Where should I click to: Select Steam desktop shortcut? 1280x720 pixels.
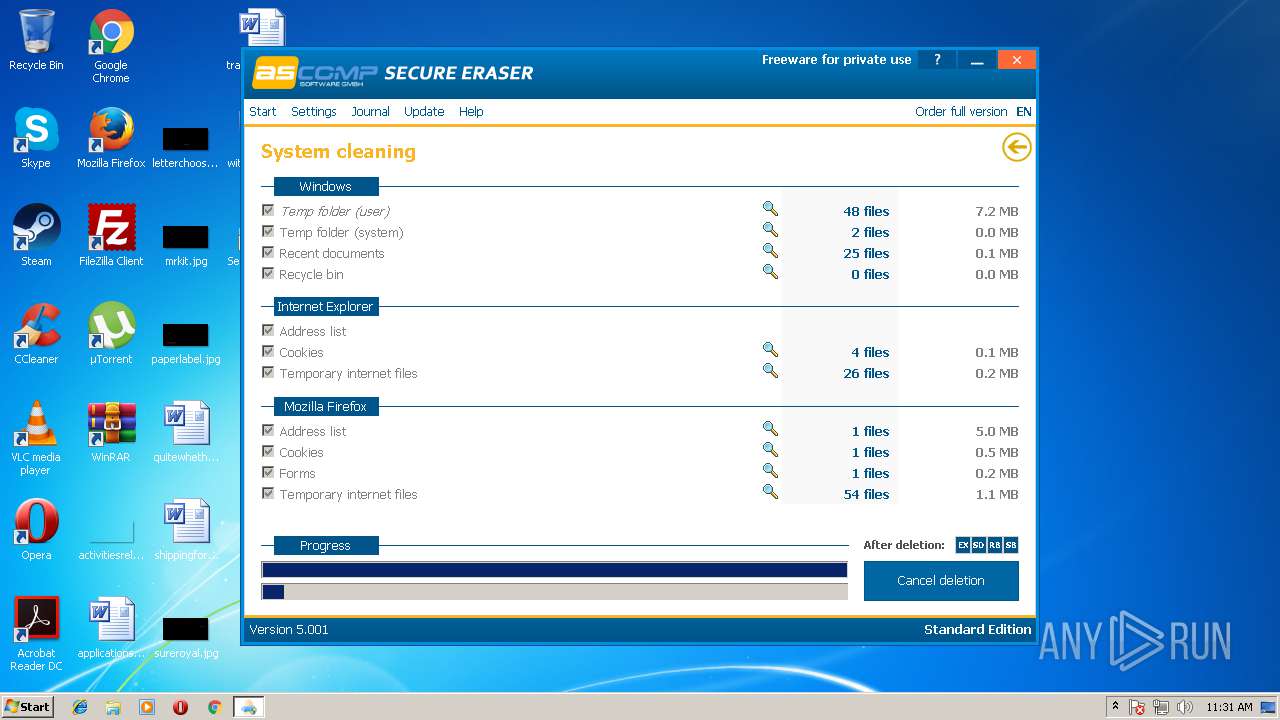coord(36,236)
